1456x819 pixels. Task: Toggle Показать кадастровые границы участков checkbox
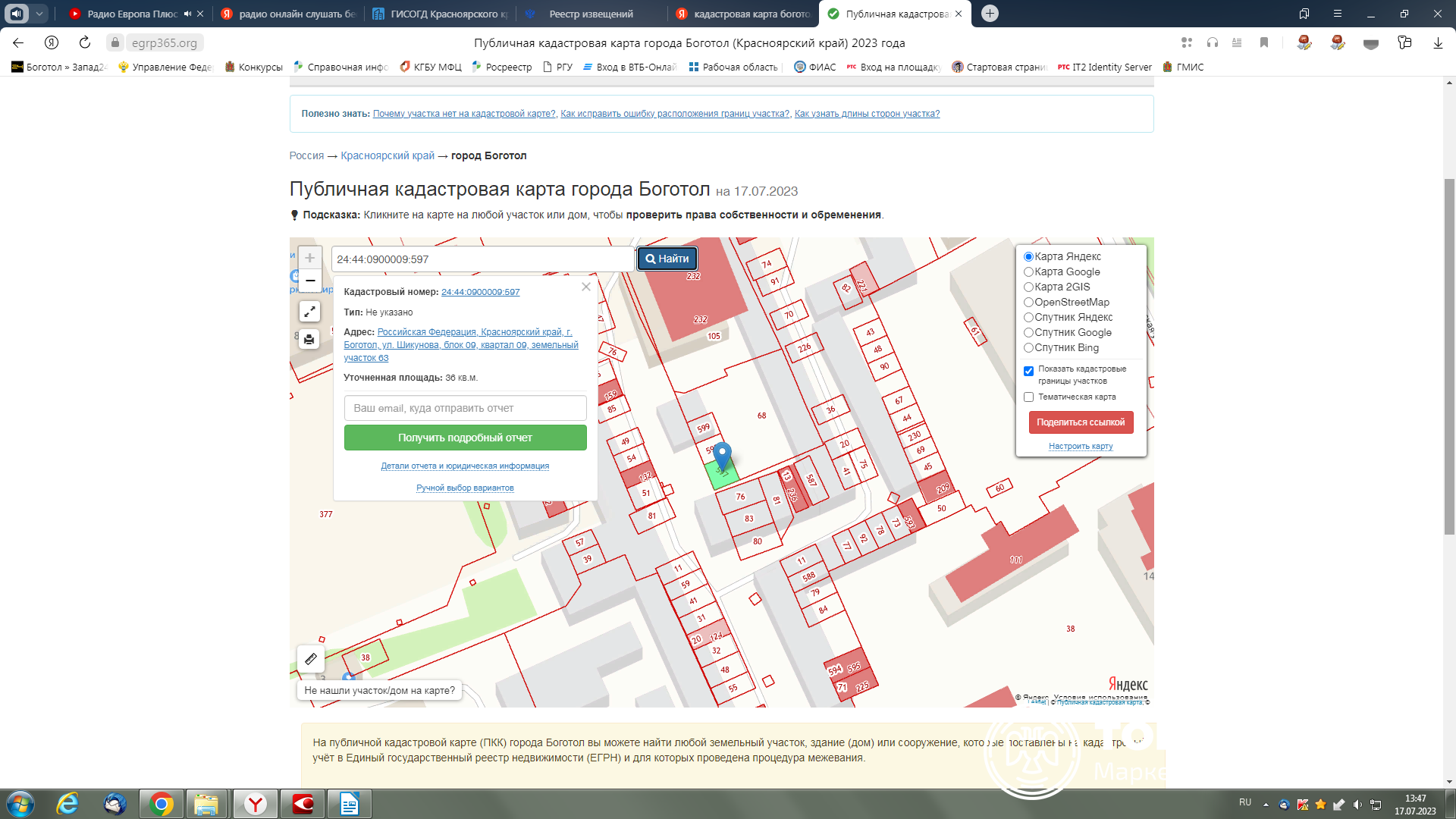(x=1028, y=371)
